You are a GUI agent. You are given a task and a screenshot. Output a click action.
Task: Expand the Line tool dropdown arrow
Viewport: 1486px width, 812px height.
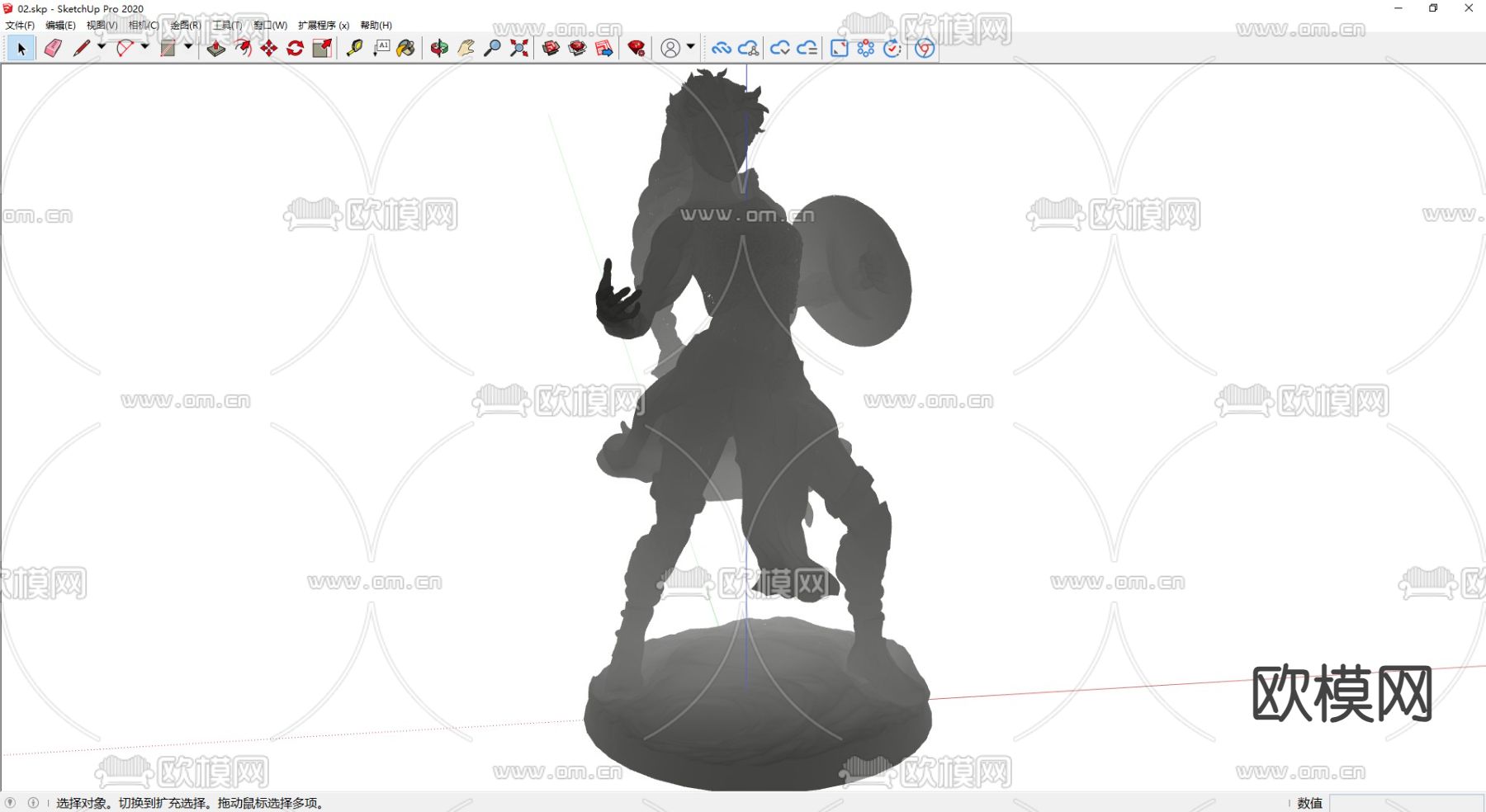click(102, 47)
